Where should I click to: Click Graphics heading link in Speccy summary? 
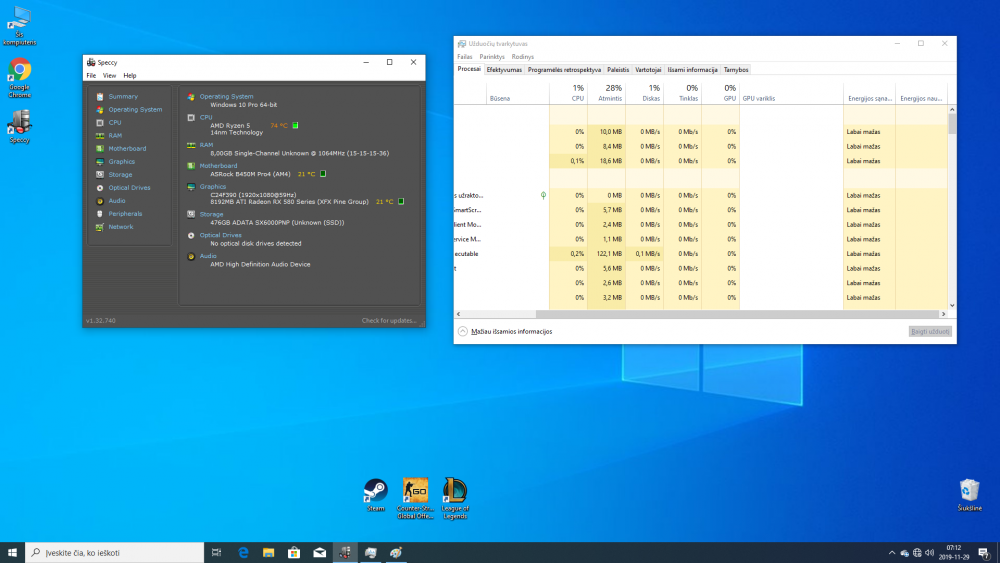point(212,187)
